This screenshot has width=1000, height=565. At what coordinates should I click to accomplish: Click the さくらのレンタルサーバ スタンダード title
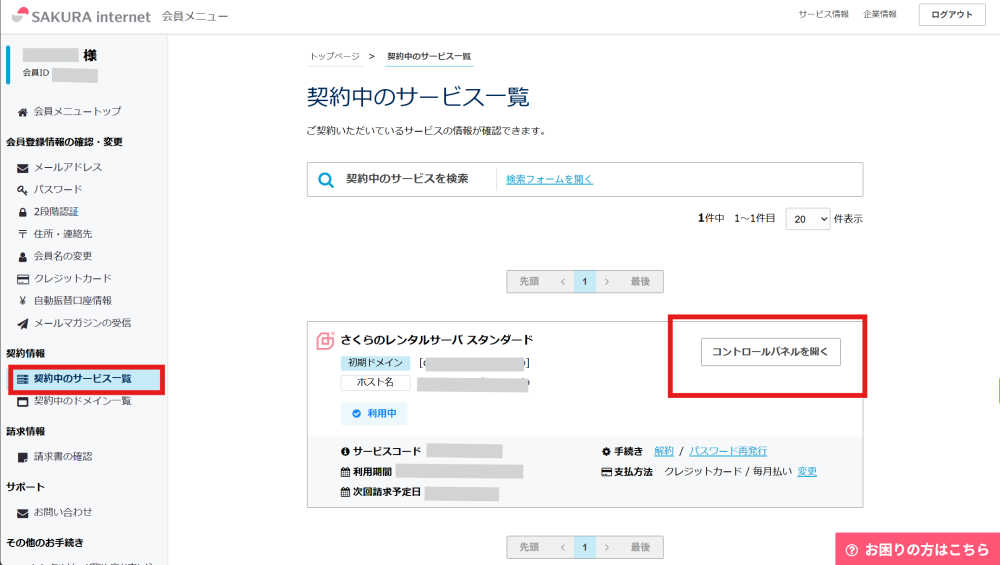[x=437, y=340]
